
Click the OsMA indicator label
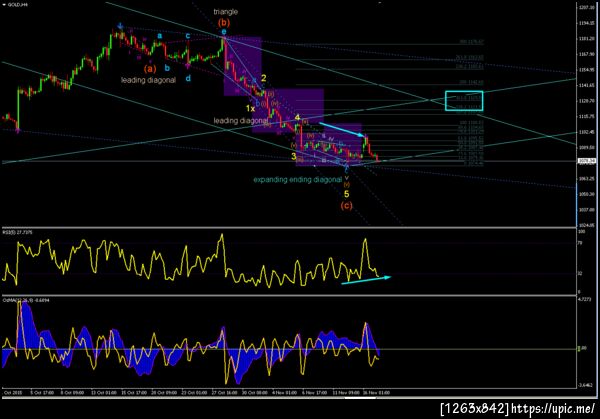point(26,300)
